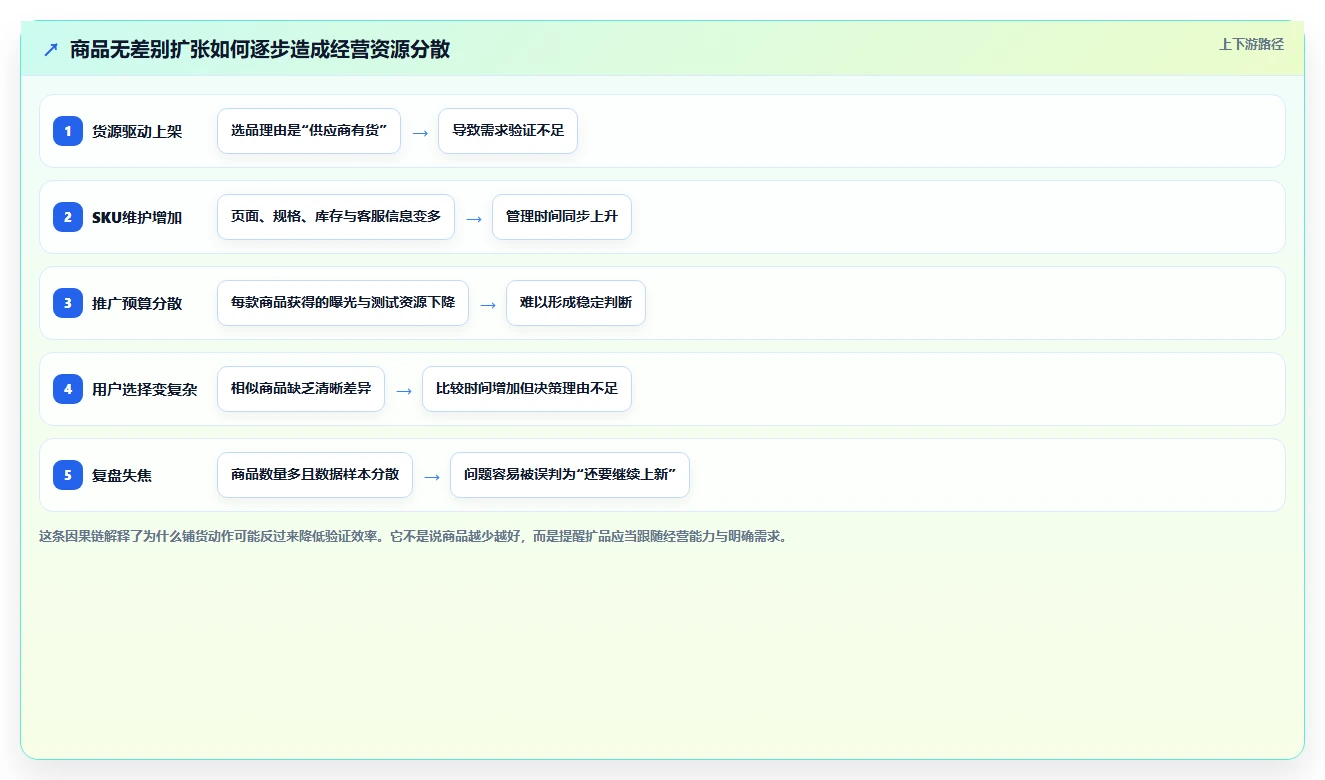Click step number badge 4
This screenshot has height=780, width=1325.
(x=68, y=389)
